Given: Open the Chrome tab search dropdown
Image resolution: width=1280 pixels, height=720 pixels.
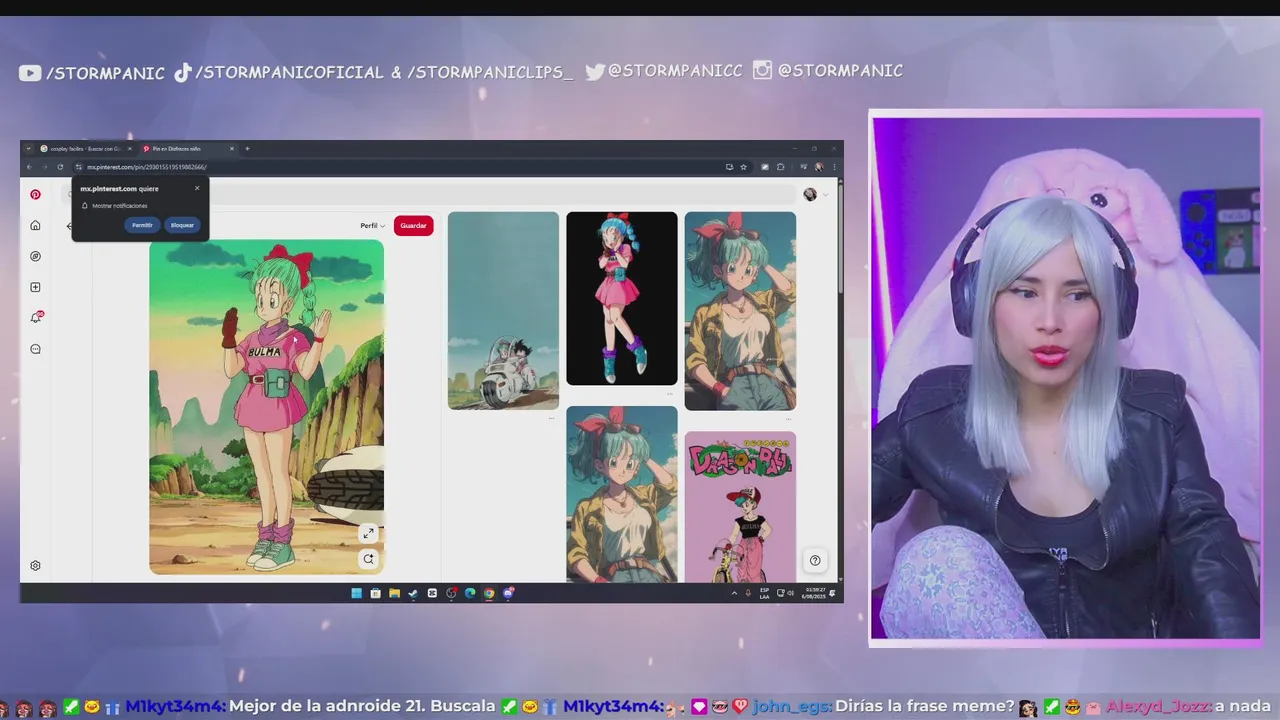Looking at the screenshot, I should point(28,149).
